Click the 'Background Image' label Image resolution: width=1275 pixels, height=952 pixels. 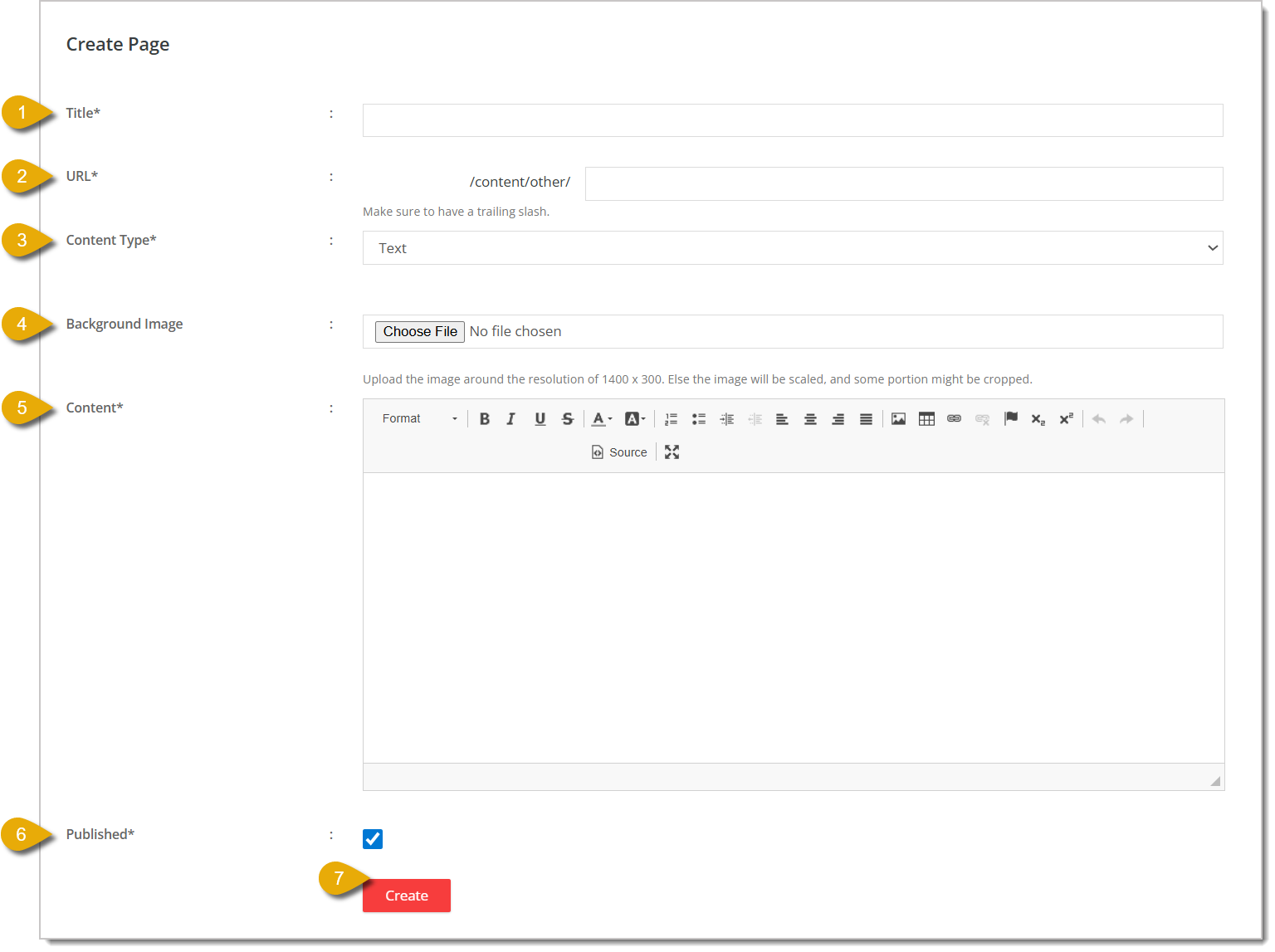pyautogui.click(x=125, y=325)
